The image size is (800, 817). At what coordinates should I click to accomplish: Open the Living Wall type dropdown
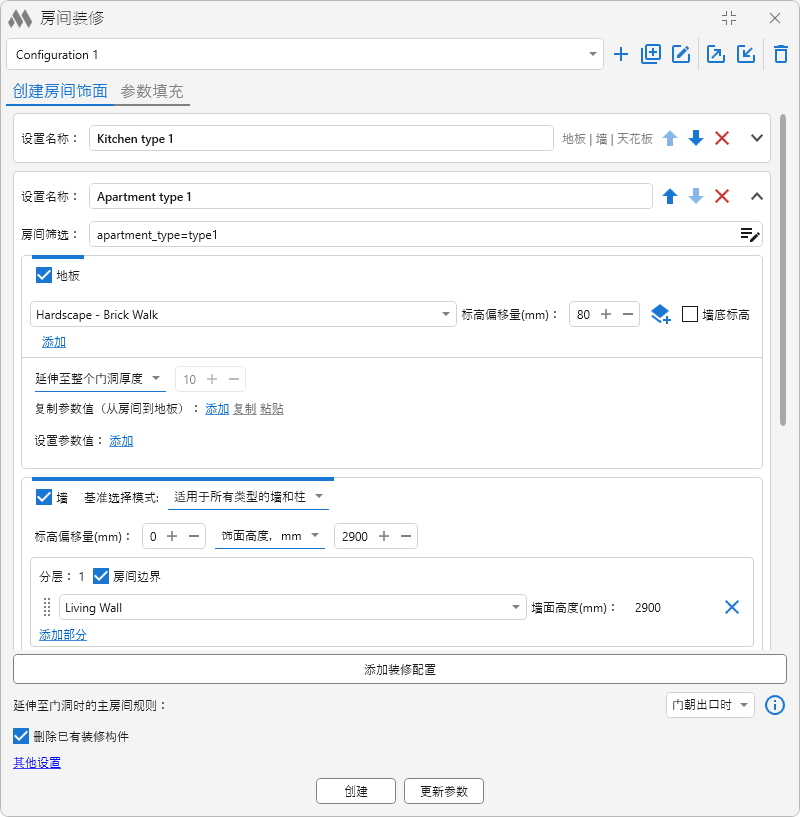click(x=292, y=608)
